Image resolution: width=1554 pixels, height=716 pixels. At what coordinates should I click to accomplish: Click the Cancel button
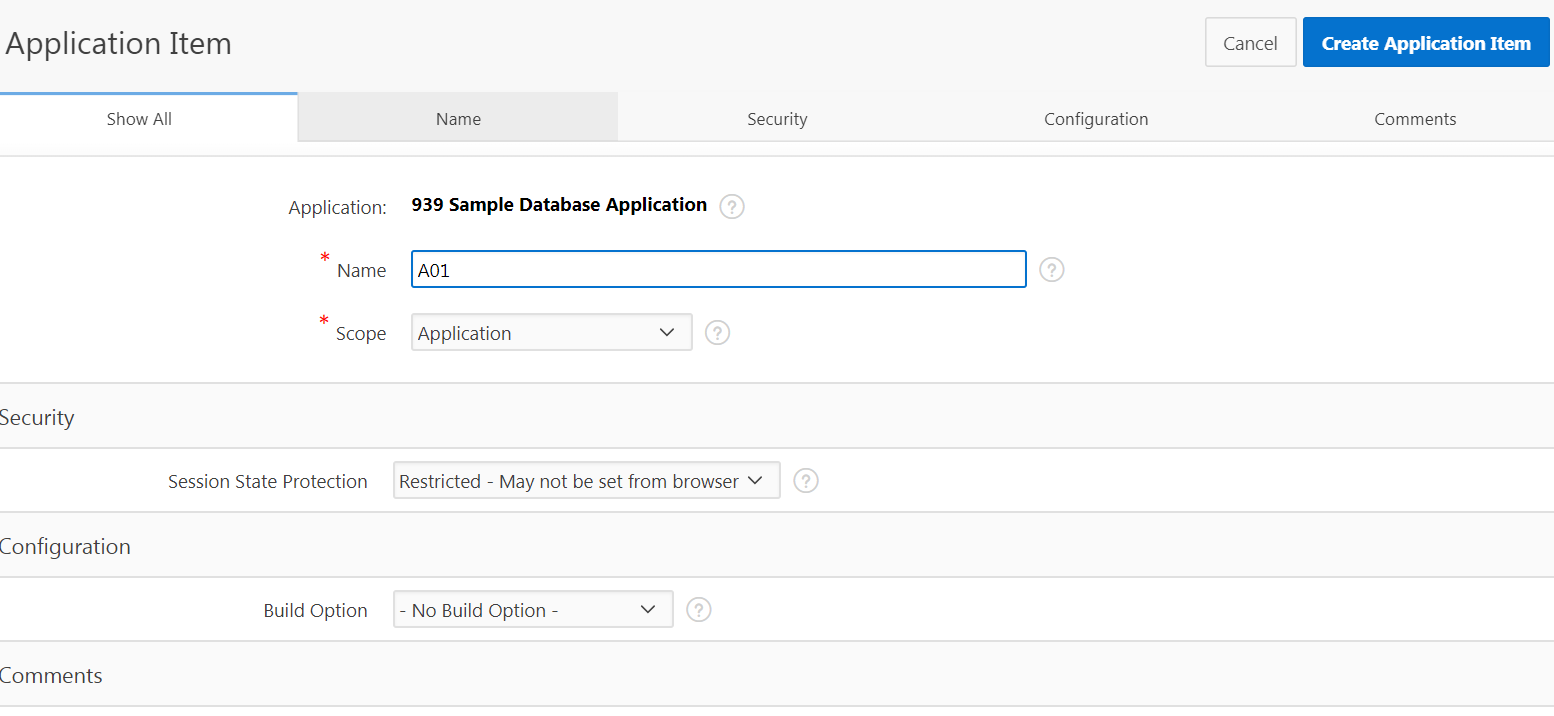point(1250,42)
